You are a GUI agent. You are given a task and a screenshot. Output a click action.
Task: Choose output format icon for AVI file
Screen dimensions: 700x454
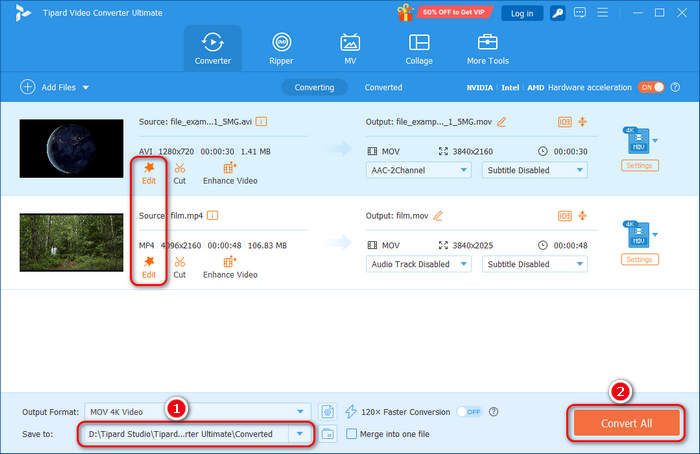tap(639, 141)
